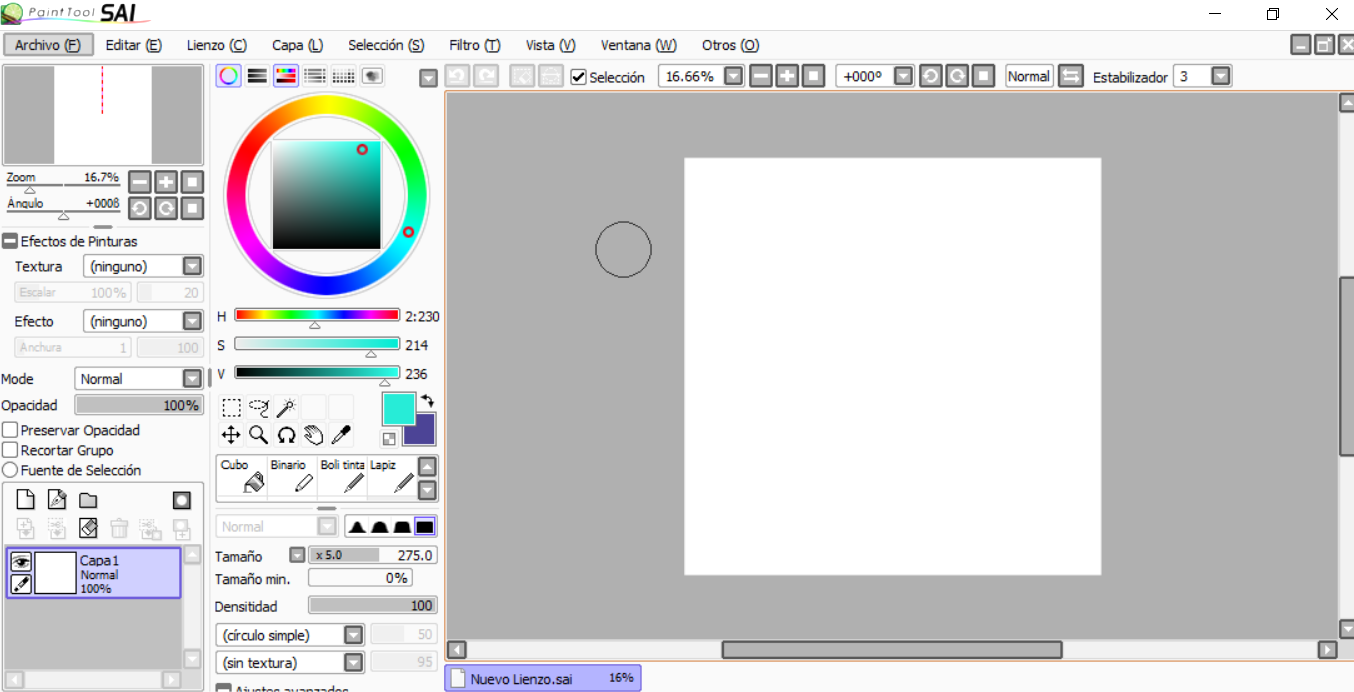Viewport: 1354px width, 692px height.
Task: Open the Textura dropdown
Action: click(193, 267)
